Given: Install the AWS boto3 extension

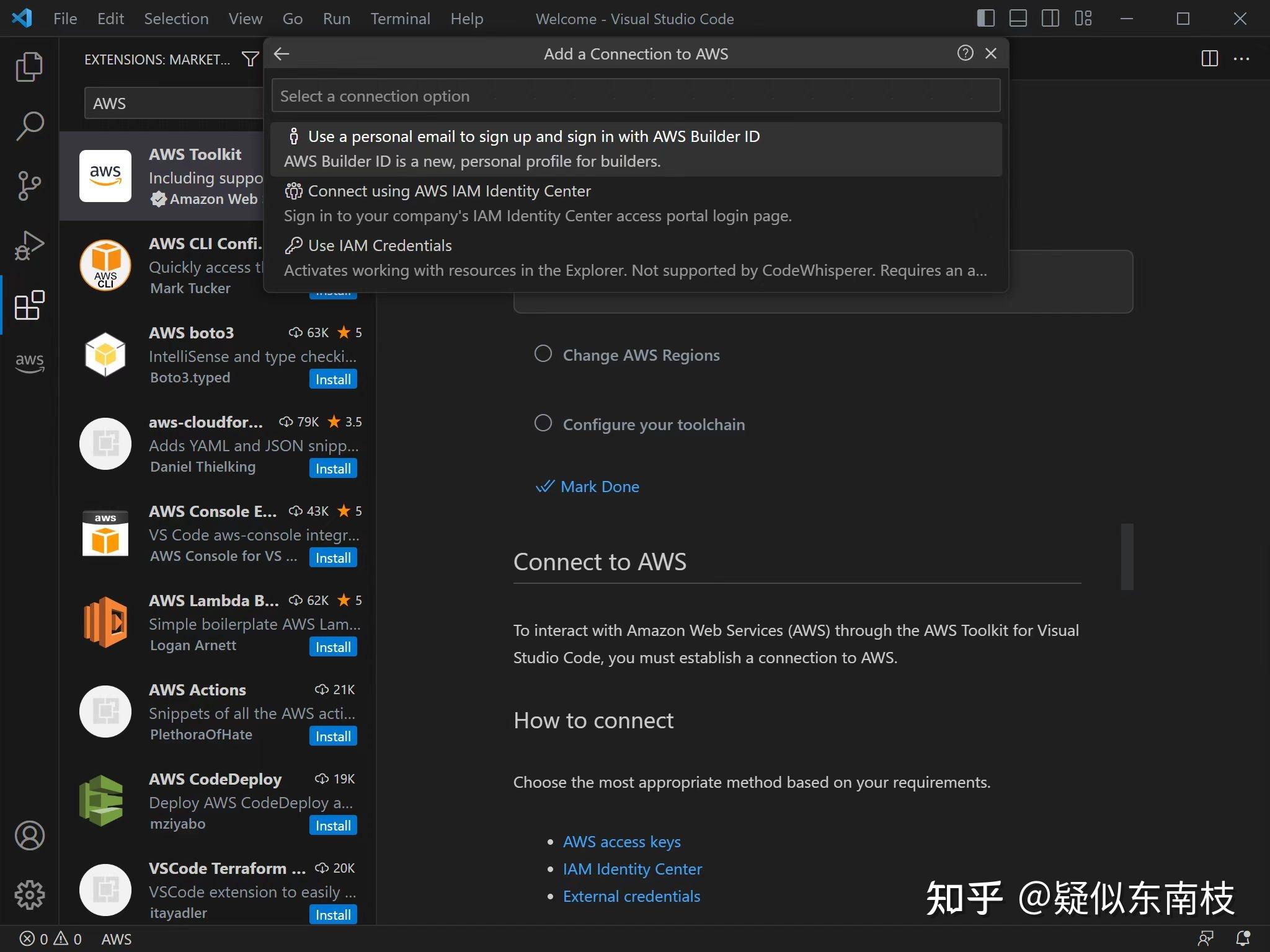Looking at the screenshot, I should click(x=332, y=379).
